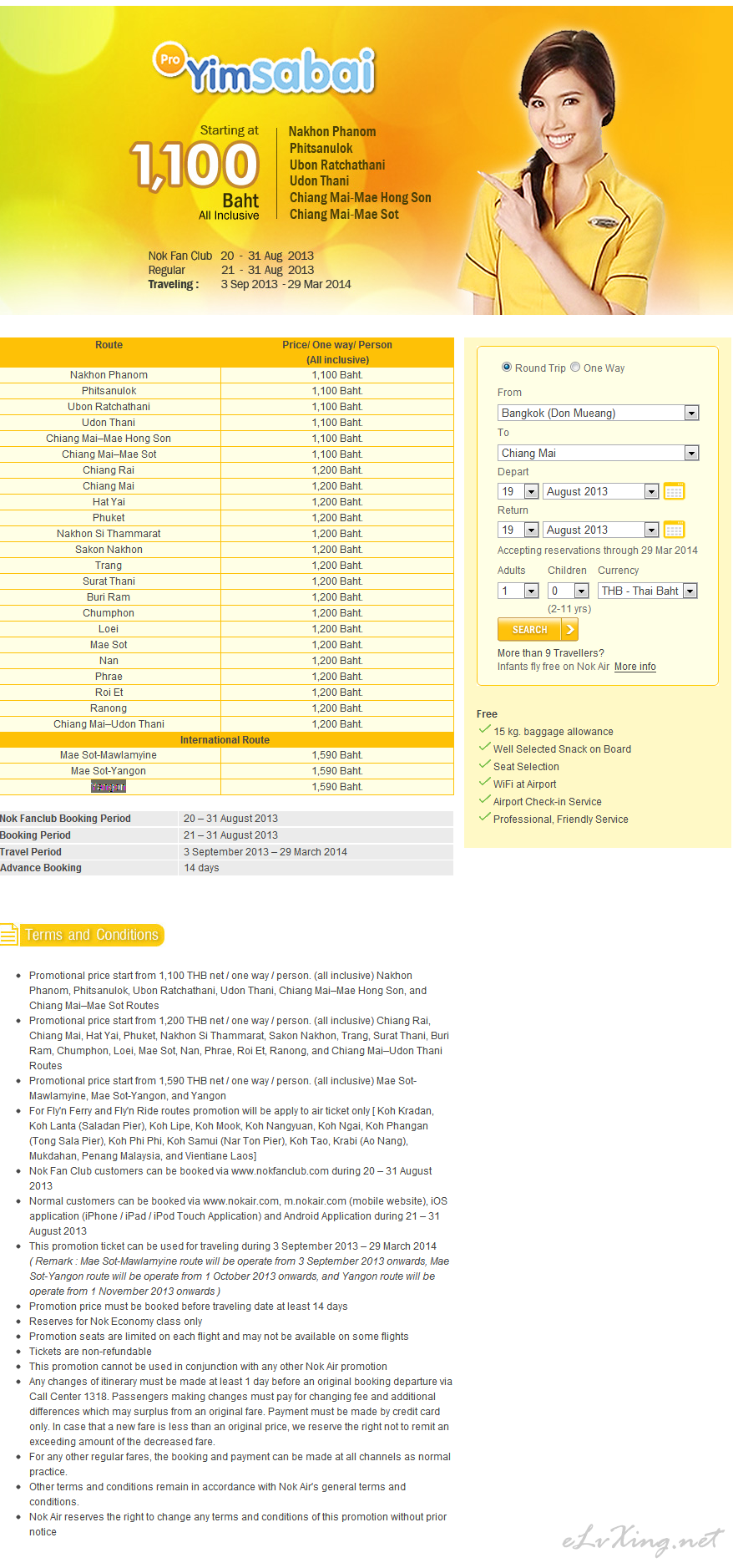This screenshot has height=1568, width=733.
Task: Open the Currency dropdown
Action: coord(648,591)
